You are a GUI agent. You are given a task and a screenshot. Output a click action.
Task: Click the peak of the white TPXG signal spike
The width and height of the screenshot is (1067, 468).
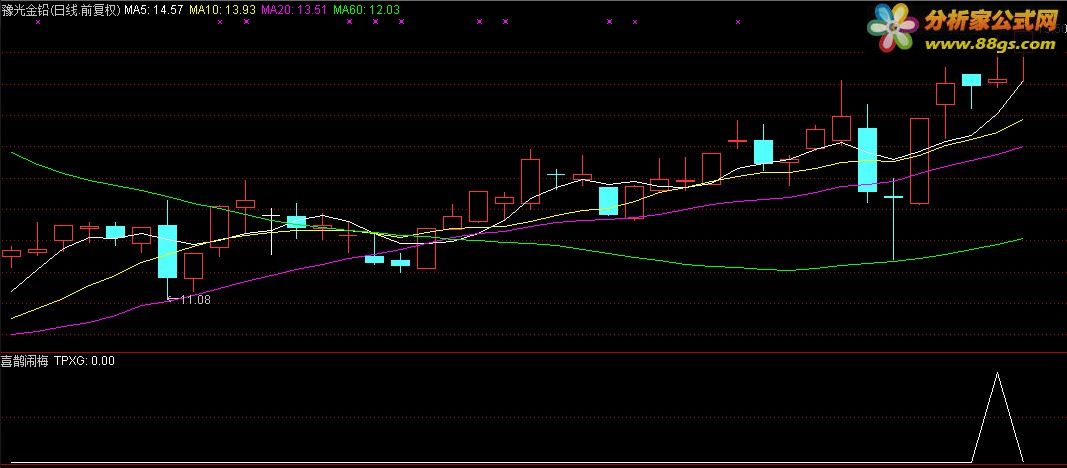[998, 373]
